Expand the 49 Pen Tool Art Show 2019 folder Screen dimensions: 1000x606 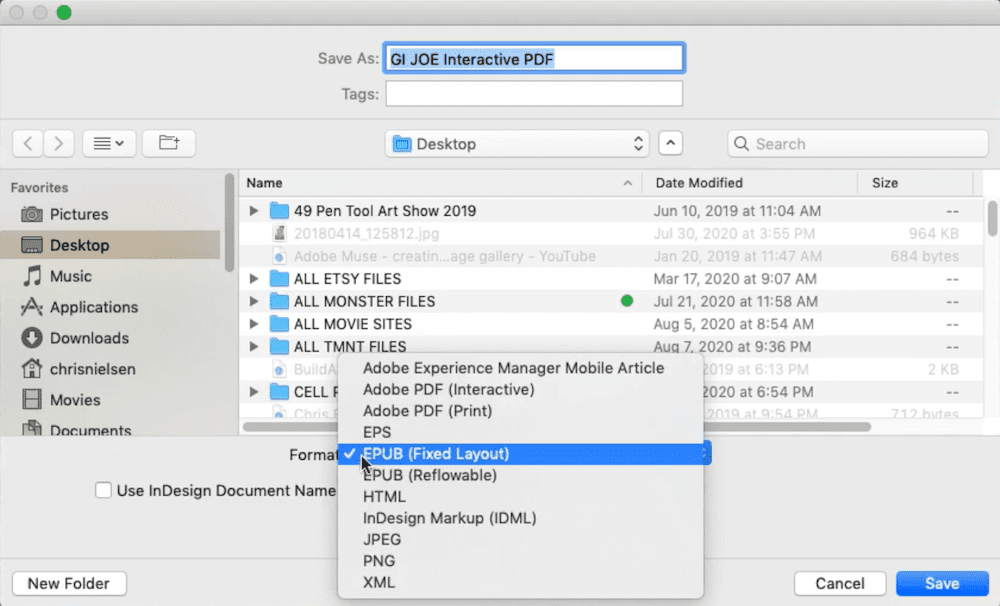click(254, 211)
